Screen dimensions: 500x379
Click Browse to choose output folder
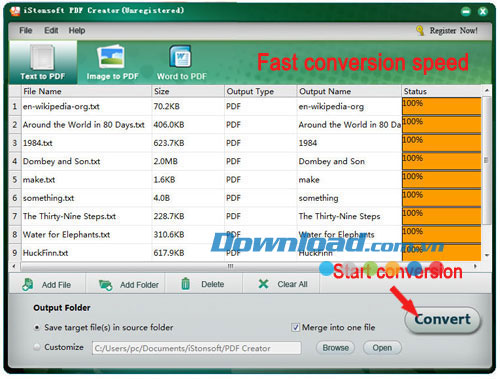[x=335, y=348]
